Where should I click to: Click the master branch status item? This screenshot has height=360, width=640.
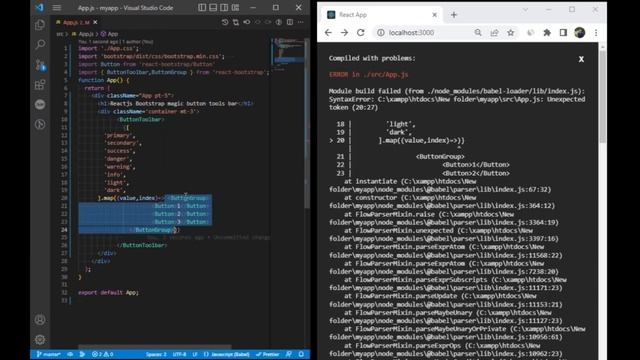(49, 354)
